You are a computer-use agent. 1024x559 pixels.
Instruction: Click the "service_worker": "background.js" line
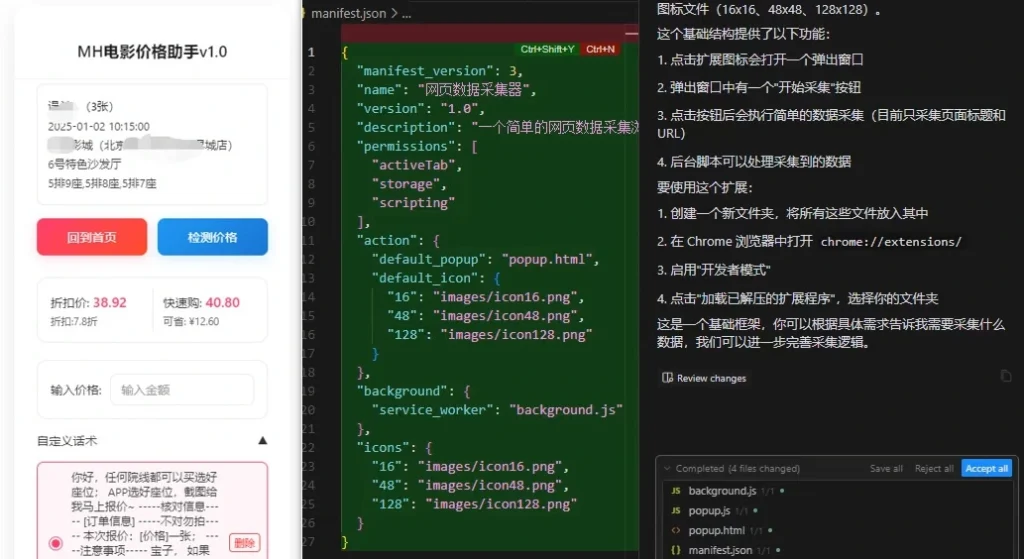click(x=497, y=410)
